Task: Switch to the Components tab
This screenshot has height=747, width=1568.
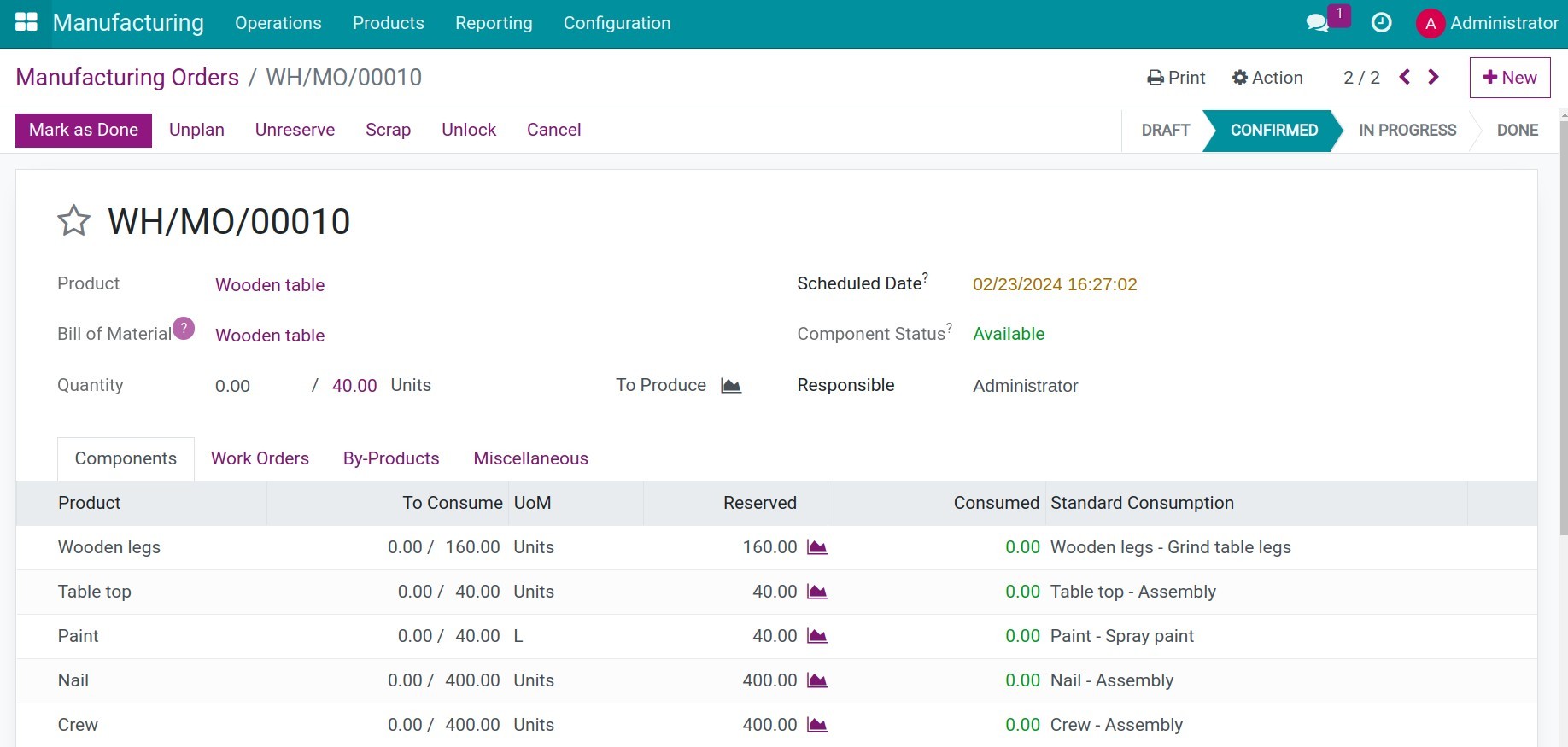Action: pyautogui.click(x=126, y=458)
